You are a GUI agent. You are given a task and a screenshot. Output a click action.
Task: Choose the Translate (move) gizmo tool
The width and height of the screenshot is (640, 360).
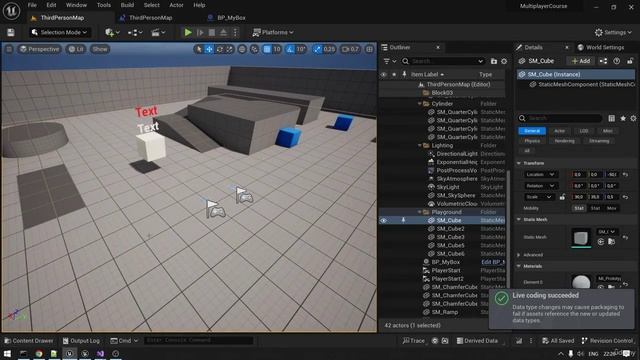click(x=209, y=49)
